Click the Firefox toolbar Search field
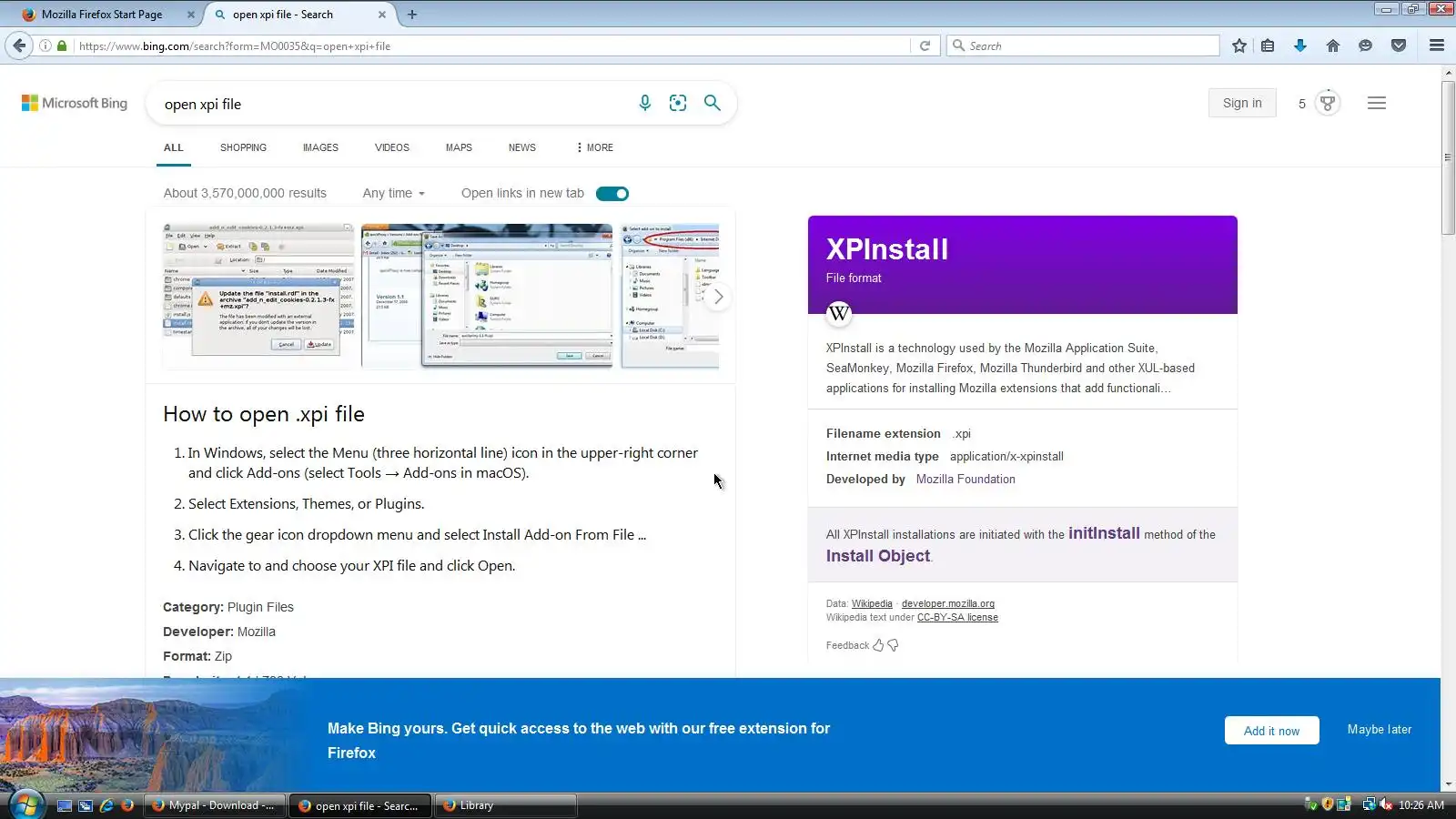The height and width of the screenshot is (819, 1456). pyautogui.click(x=1083, y=45)
